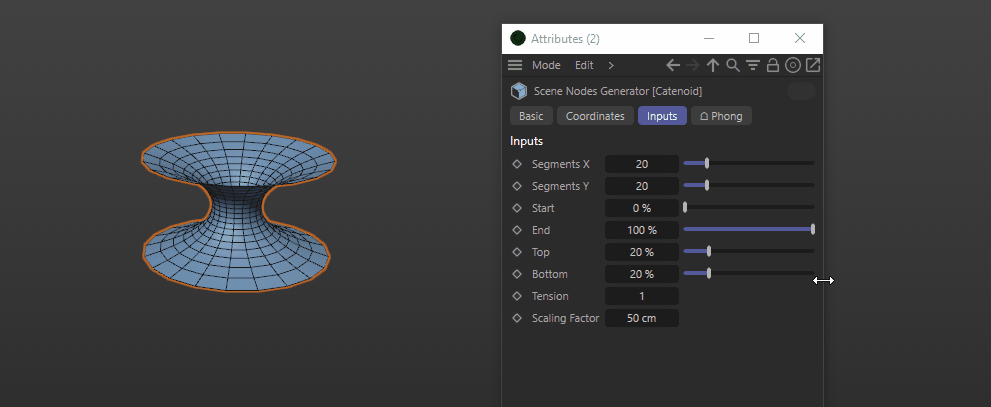The height and width of the screenshot is (407, 991).
Task: Open the Mode menu
Action: (x=546, y=65)
